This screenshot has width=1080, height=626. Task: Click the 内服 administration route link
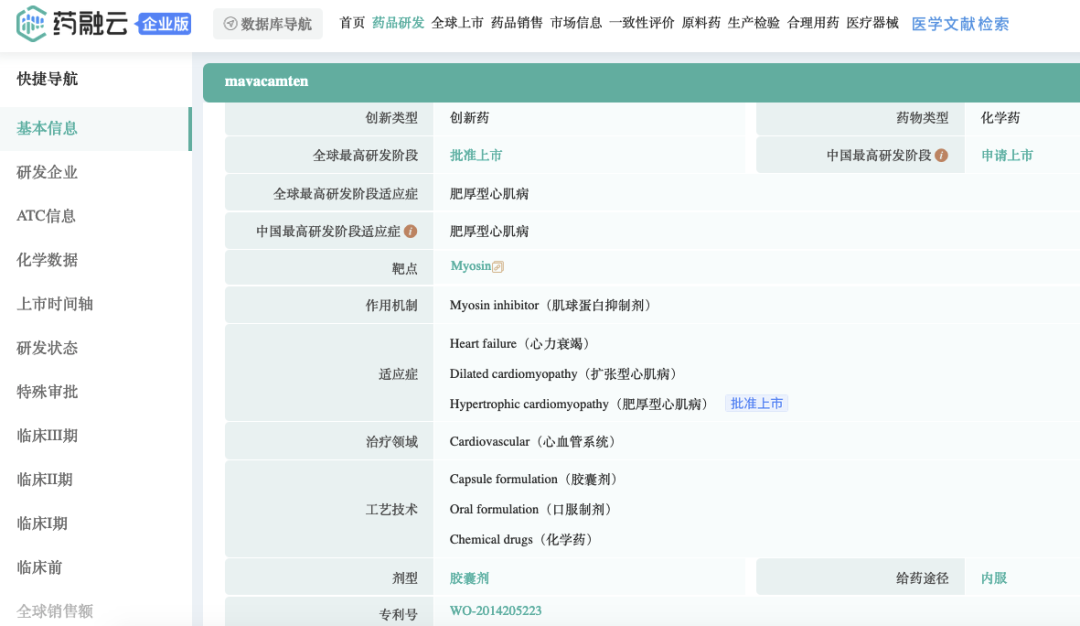tap(993, 578)
